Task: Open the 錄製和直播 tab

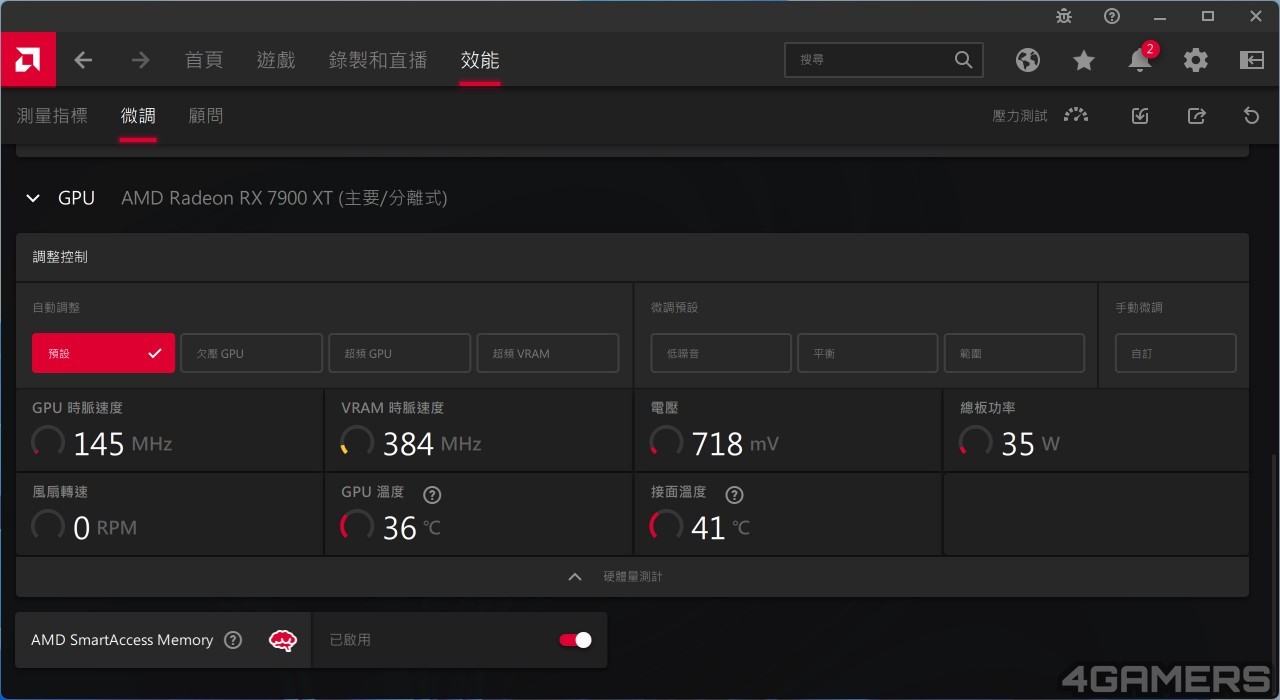Action: point(378,60)
